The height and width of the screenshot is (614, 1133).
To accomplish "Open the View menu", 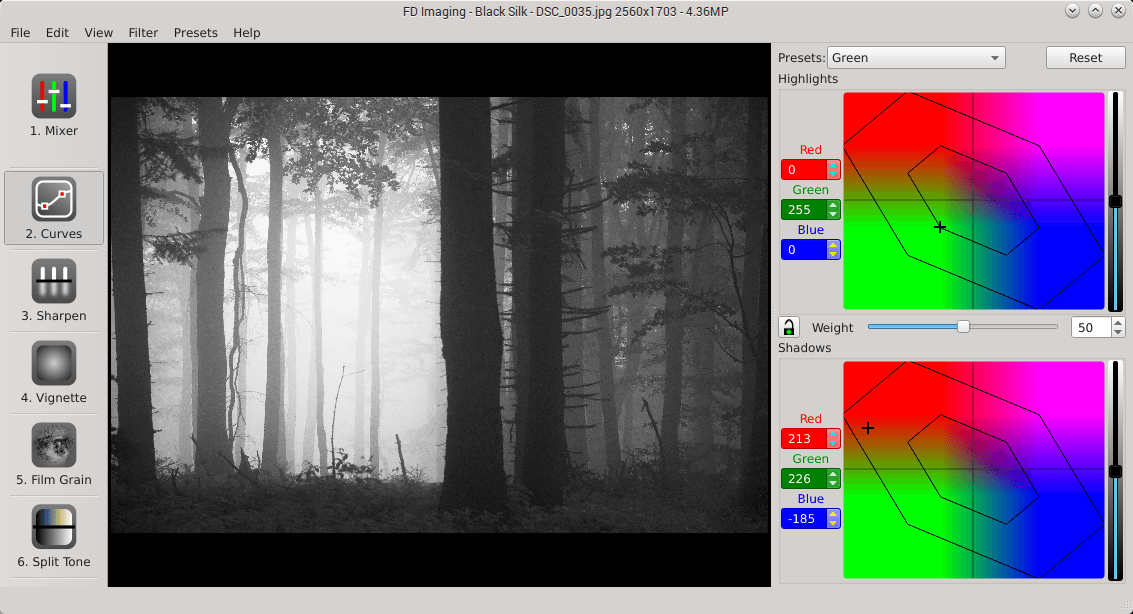I will point(98,33).
